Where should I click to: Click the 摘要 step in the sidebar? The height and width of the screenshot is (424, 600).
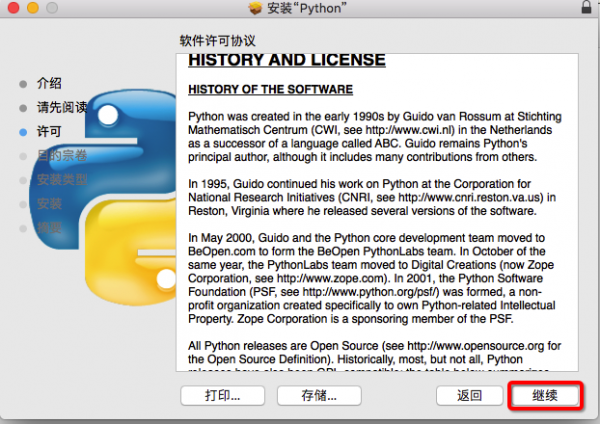pos(49,228)
